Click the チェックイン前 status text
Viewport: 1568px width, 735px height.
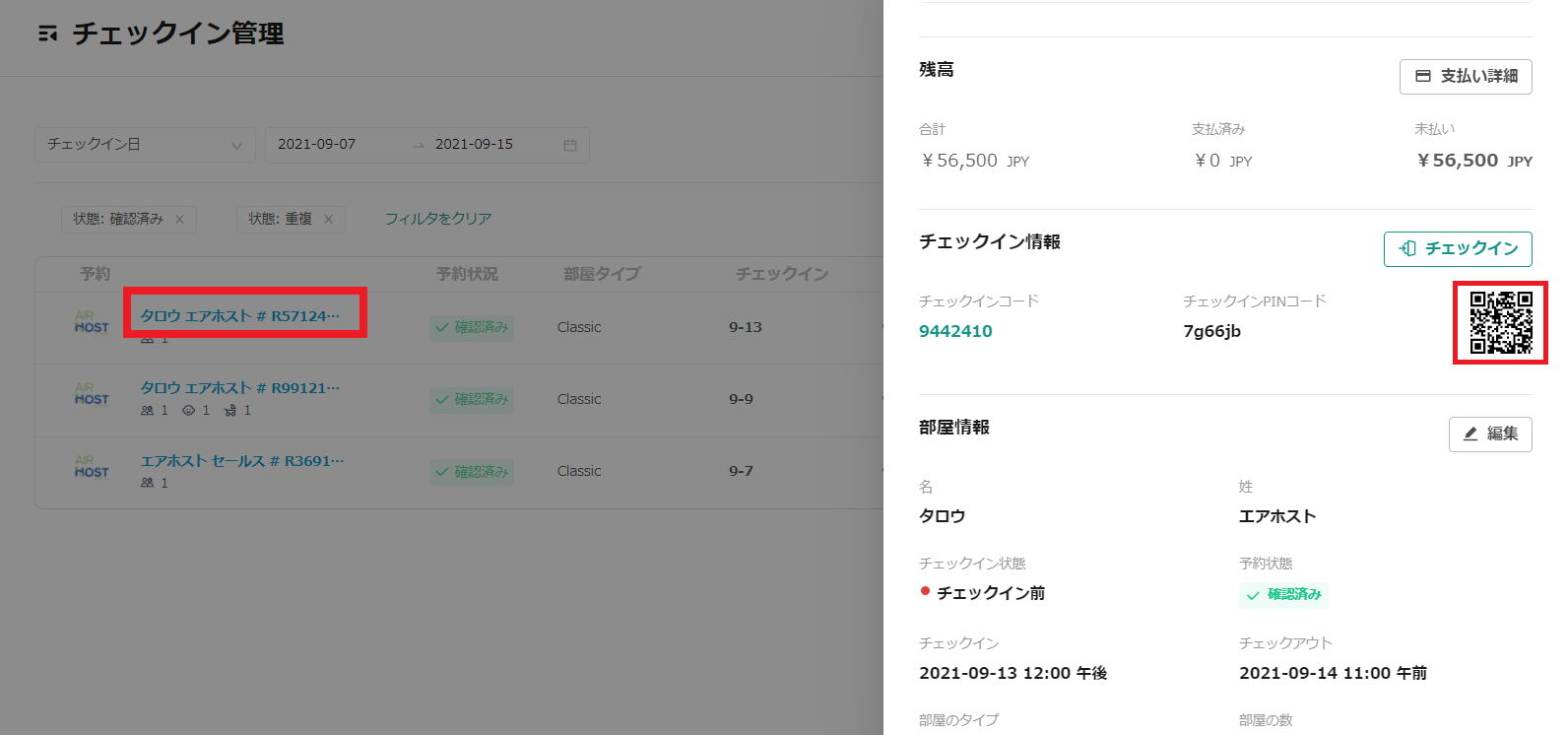pyautogui.click(x=991, y=593)
